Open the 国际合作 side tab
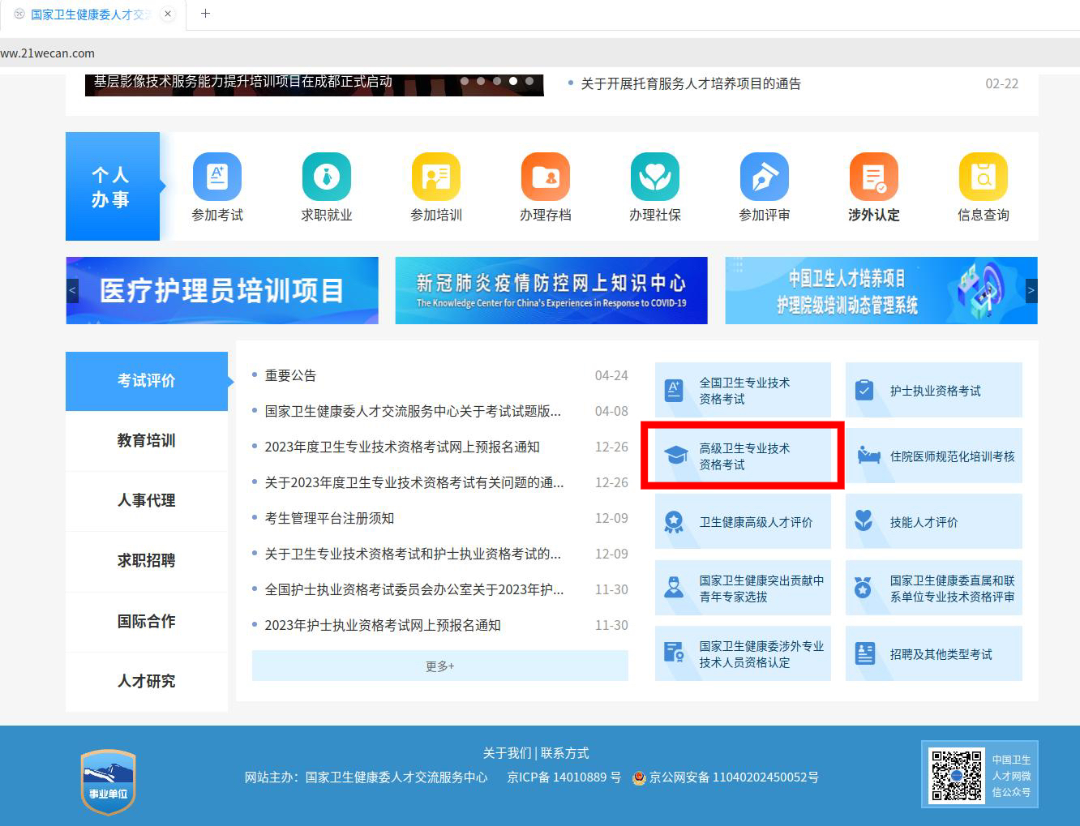 (x=146, y=621)
